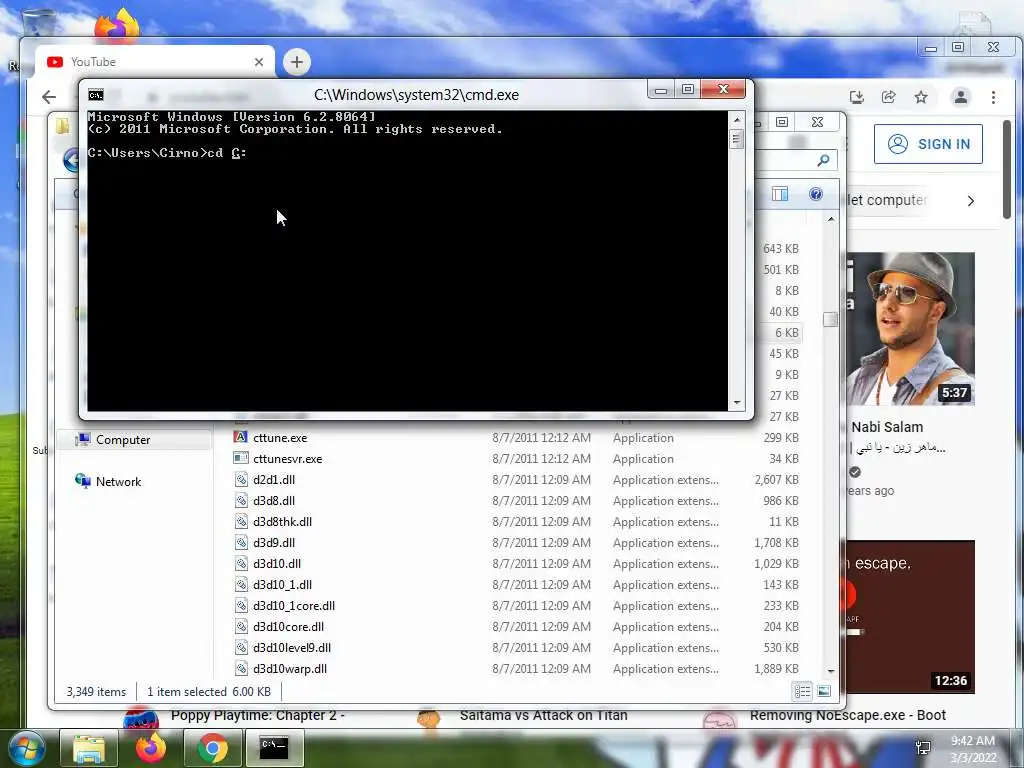1024x768 pixels.
Task: Open the Saitama vs Attack on Titan video title
Action: point(543,715)
